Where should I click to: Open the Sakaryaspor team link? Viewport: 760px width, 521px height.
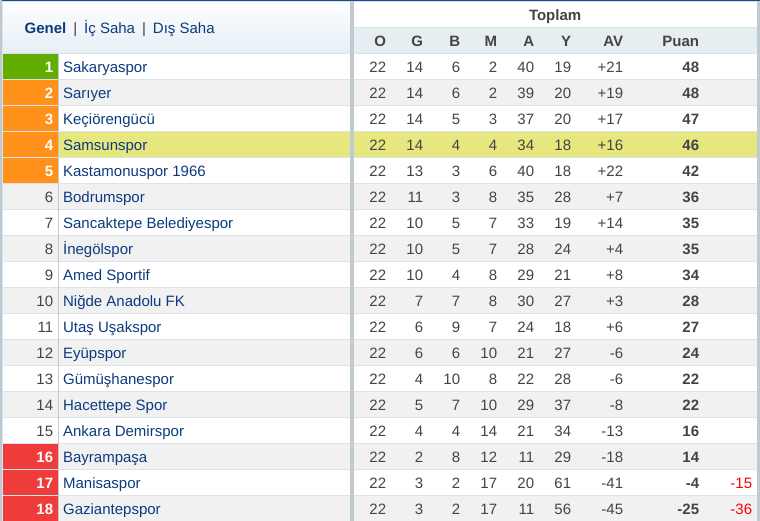point(105,67)
